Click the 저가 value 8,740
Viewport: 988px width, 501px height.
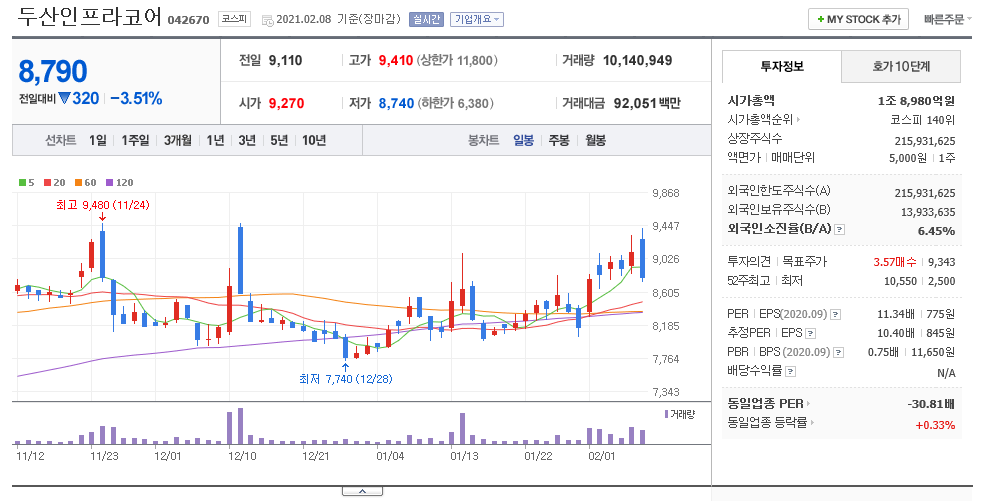[396, 103]
